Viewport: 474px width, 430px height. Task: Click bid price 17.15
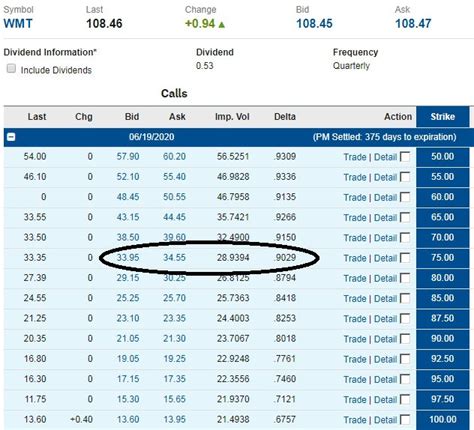[128, 379]
